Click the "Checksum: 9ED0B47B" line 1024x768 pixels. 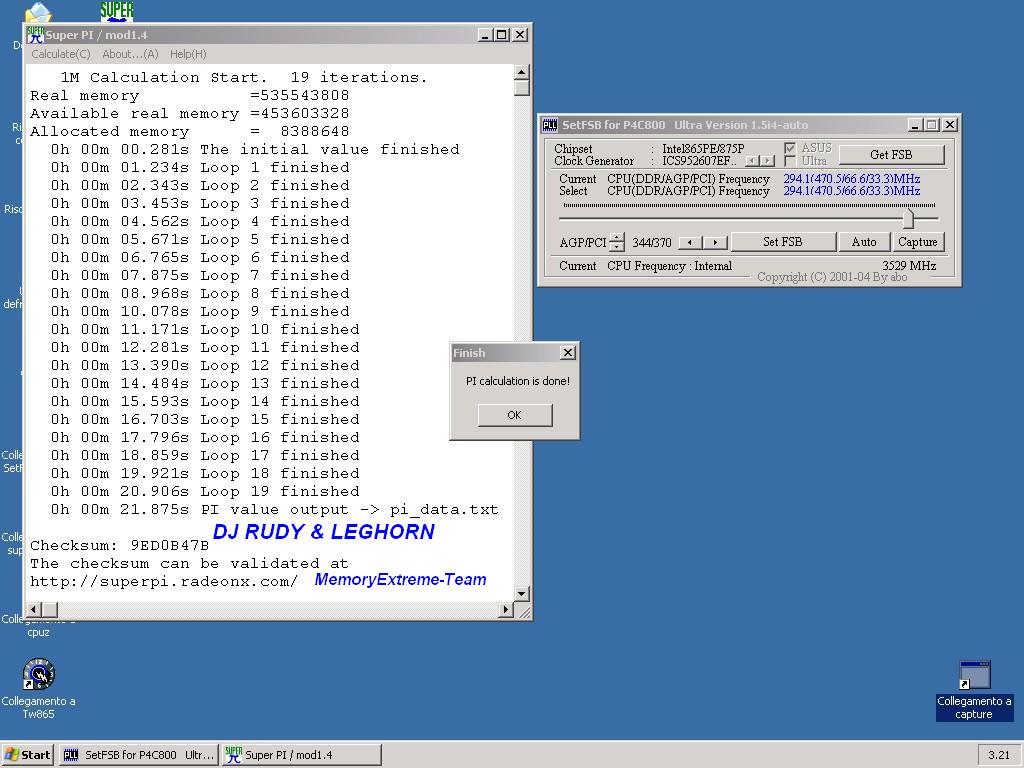point(120,545)
